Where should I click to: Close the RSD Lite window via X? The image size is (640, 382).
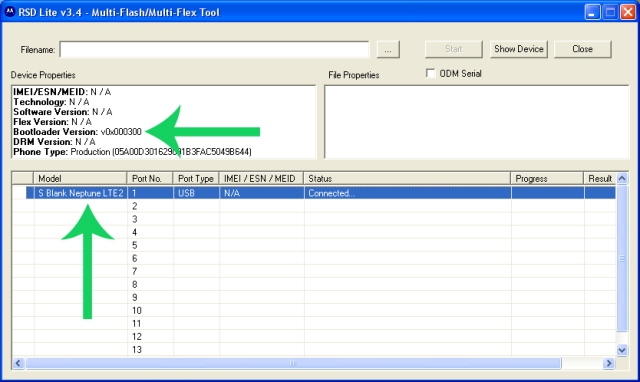[x=628, y=12]
